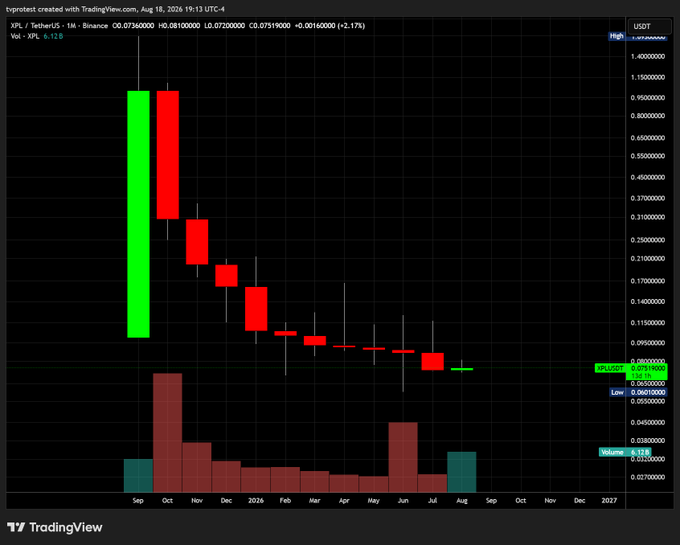Click the 13d 1h countdown label
680x545 pixels.
point(641,376)
